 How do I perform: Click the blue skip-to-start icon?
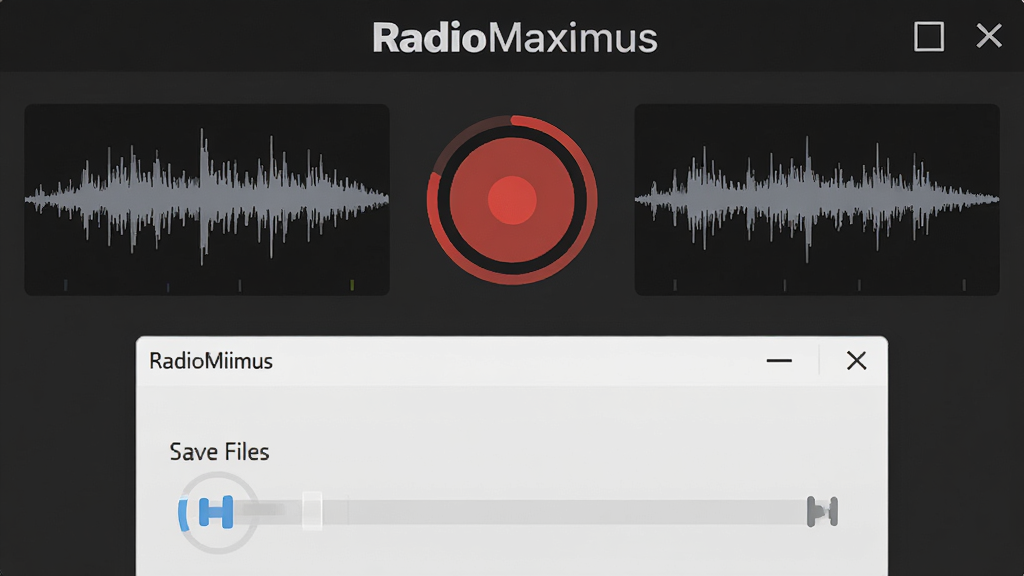click(216, 512)
